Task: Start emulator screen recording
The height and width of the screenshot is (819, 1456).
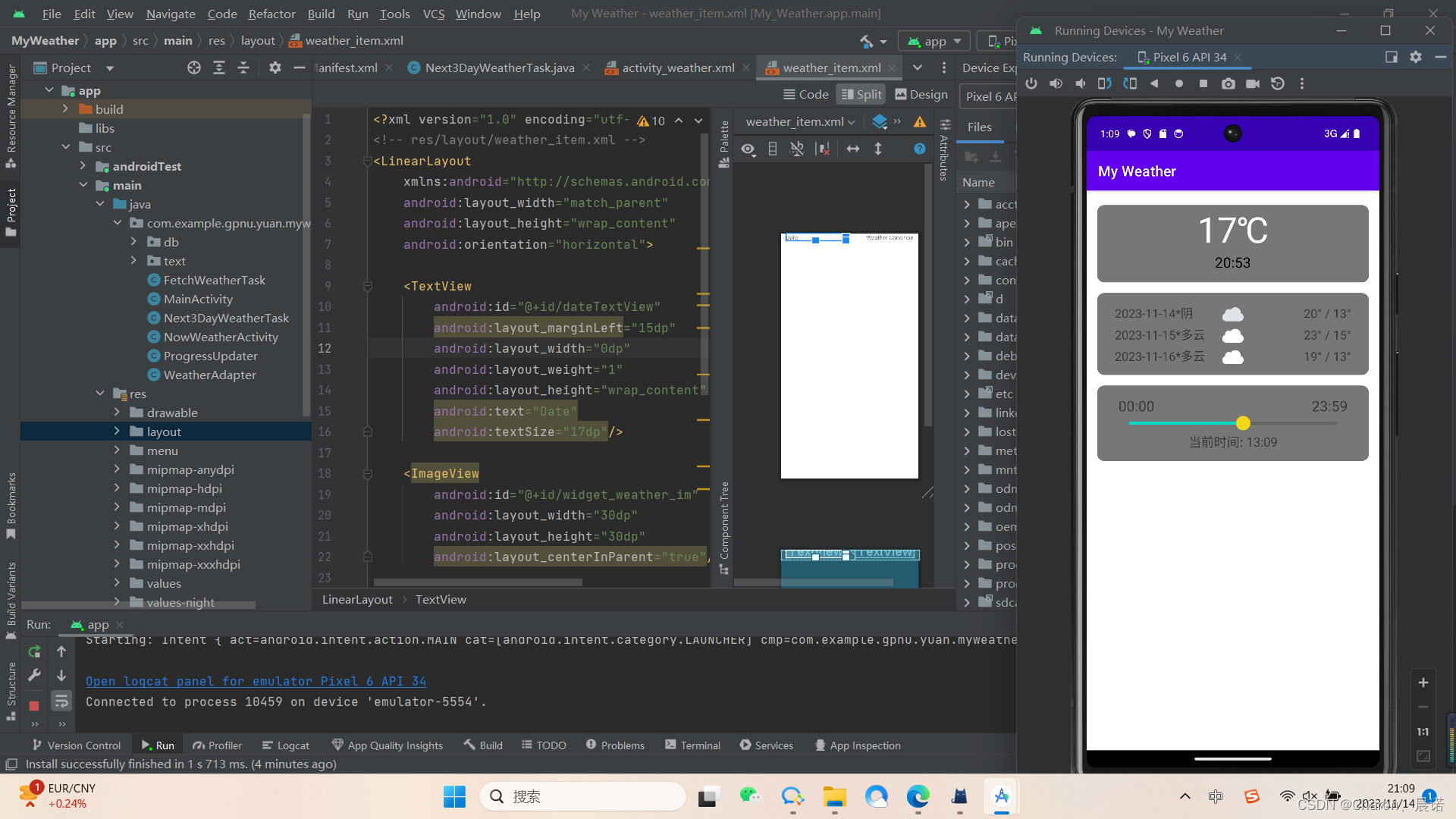Action: tap(1253, 83)
